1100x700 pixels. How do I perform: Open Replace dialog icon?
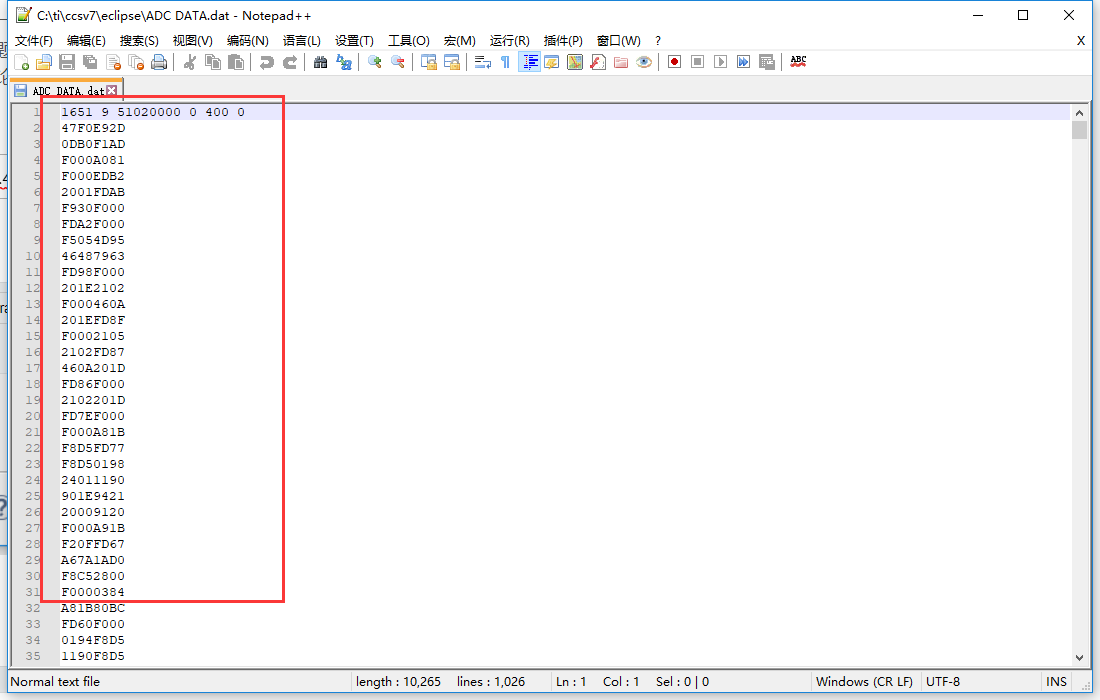[344, 62]
